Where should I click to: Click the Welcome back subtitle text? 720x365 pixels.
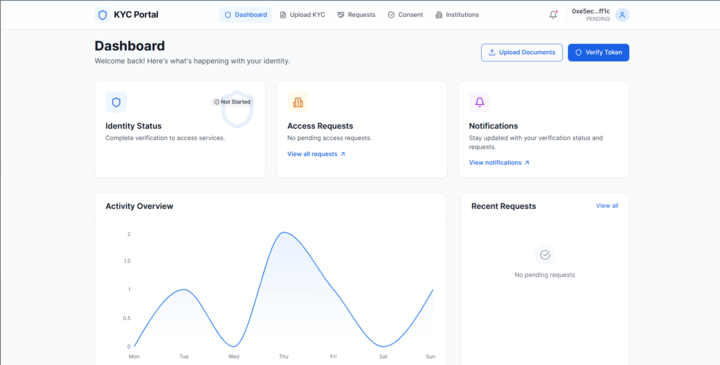click(x=192, y=61)
